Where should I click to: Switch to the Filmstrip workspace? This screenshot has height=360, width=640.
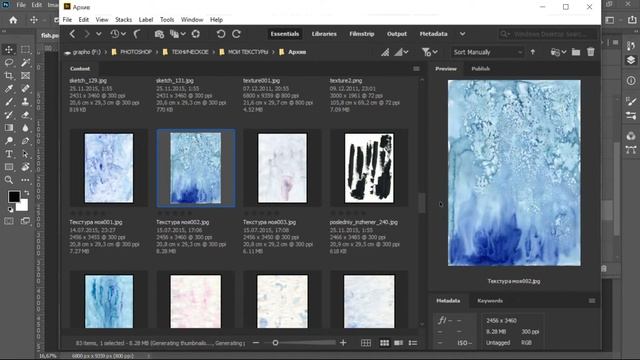coord(362,34)
